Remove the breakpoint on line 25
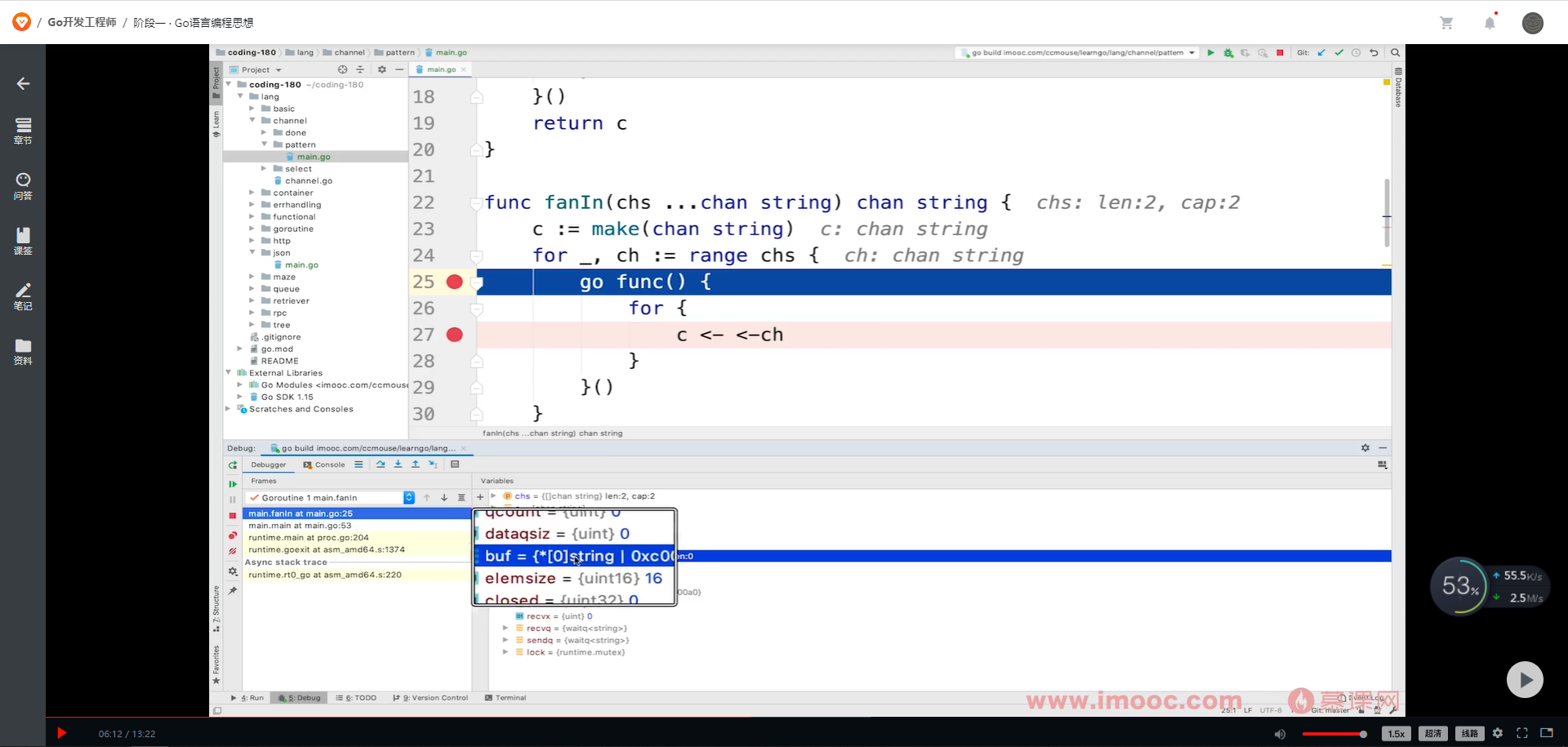The width and height of the screenshot is (1568, 747). click(455, 282)
